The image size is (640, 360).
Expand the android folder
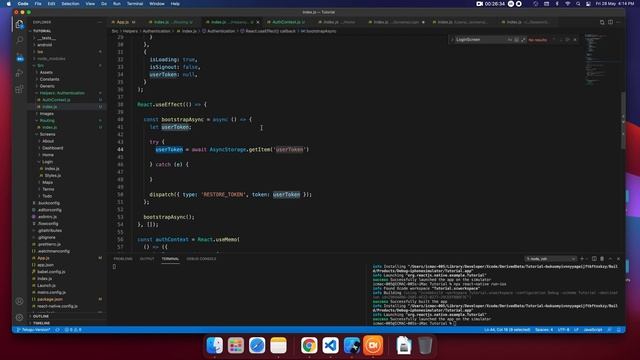(44, 45)
